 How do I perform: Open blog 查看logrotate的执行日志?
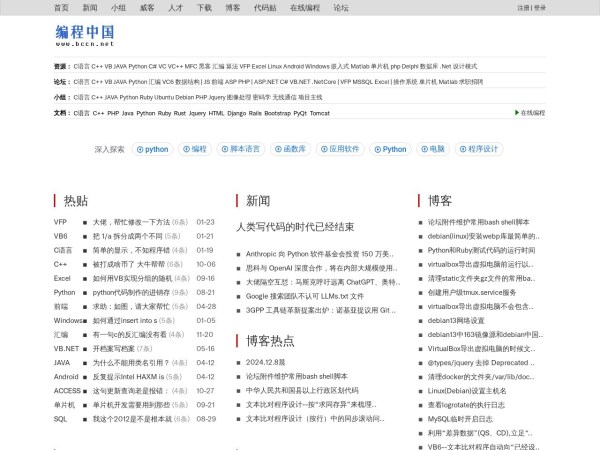point(466,405)
